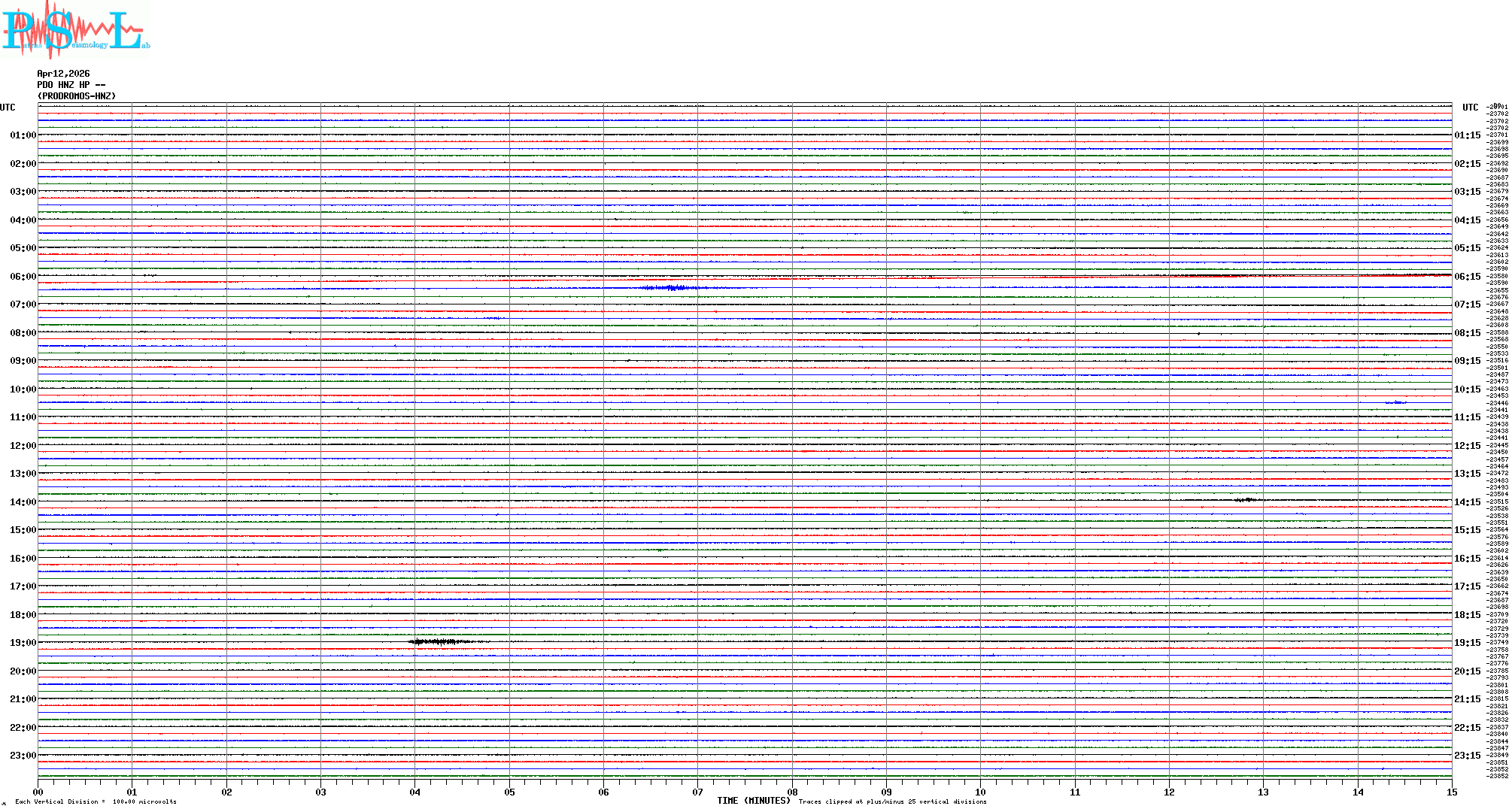Click the PSL Seismology Lab logo
The width and height of the screenshot is (1512, 812).
point(75,30)
